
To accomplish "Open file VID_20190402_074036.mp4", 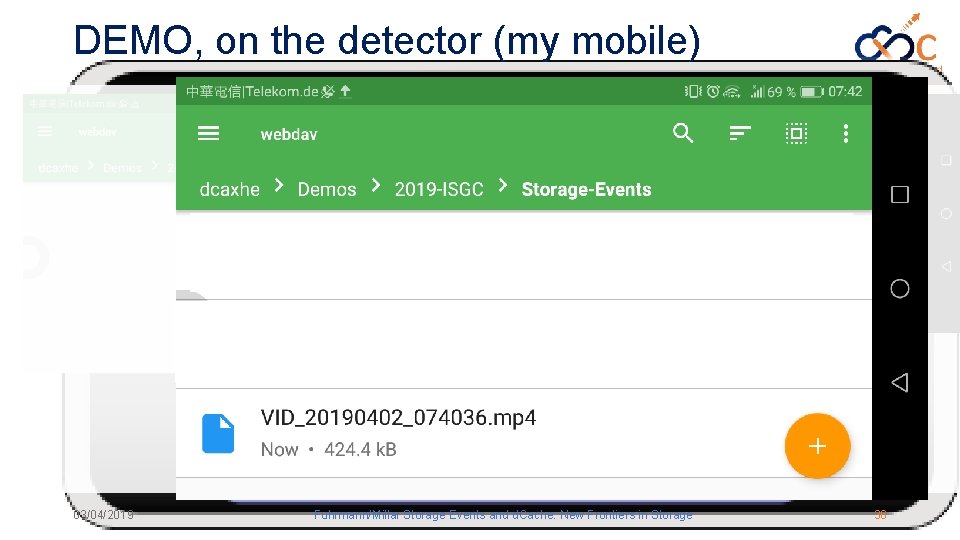I will 398,418.
